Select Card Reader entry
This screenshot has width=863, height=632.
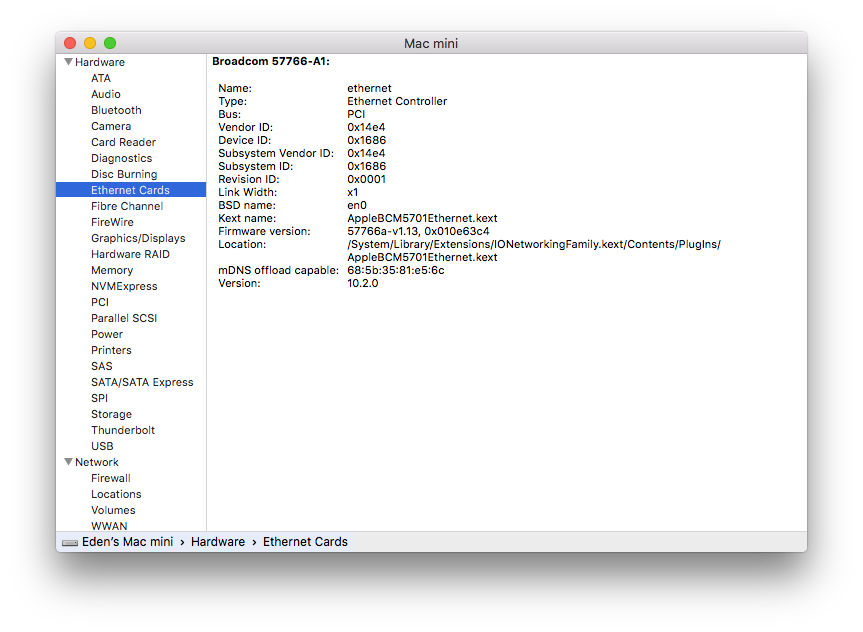pyautogui.click(x=123, y=142)
